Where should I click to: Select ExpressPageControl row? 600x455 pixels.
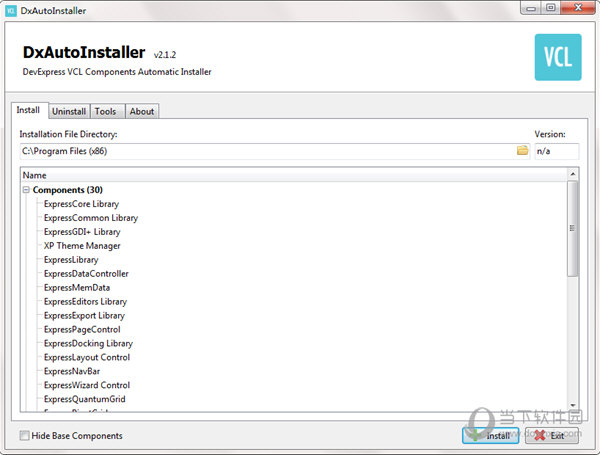coord(82,329)
